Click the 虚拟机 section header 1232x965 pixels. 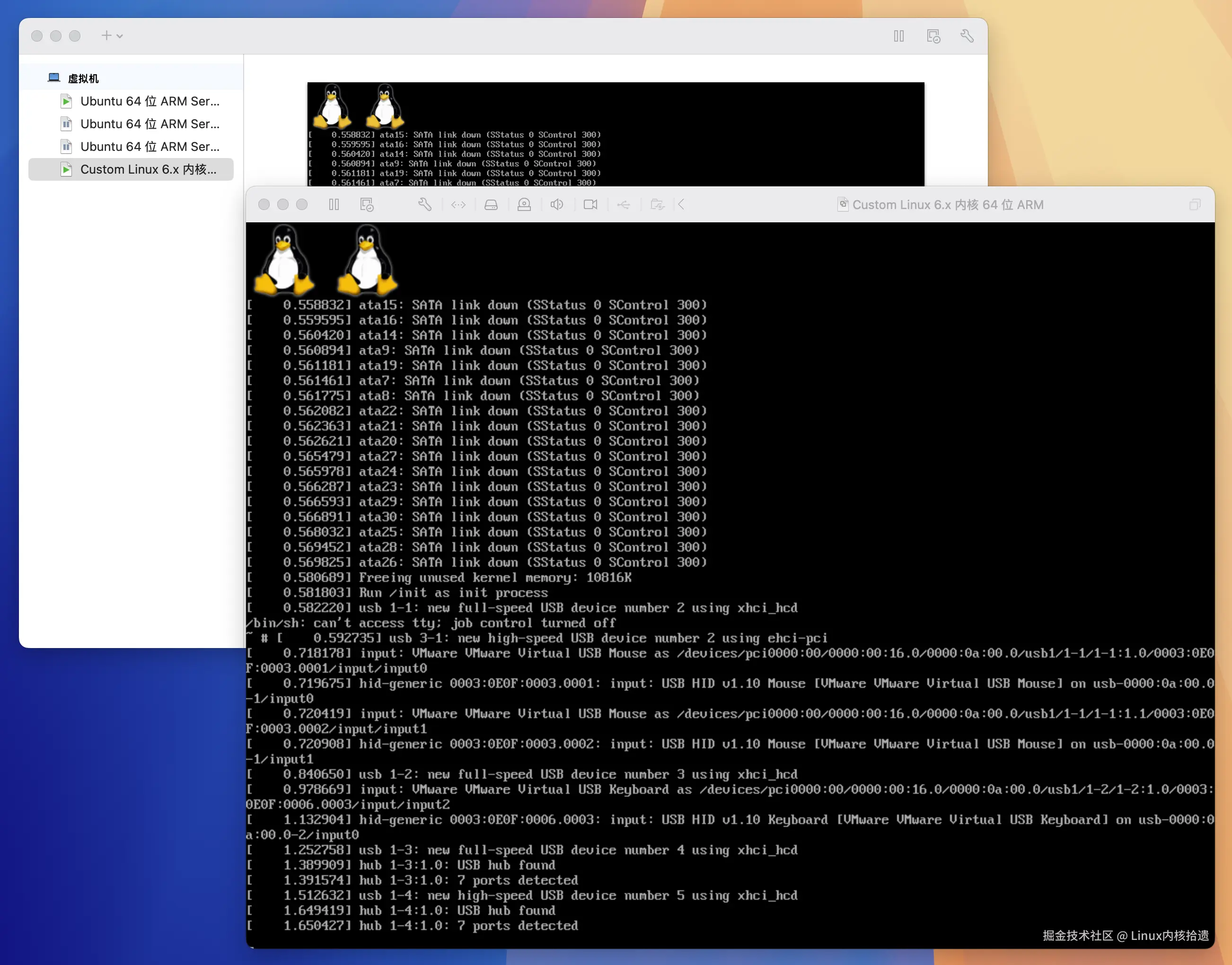pyautogui.click(x=83, y=79)
